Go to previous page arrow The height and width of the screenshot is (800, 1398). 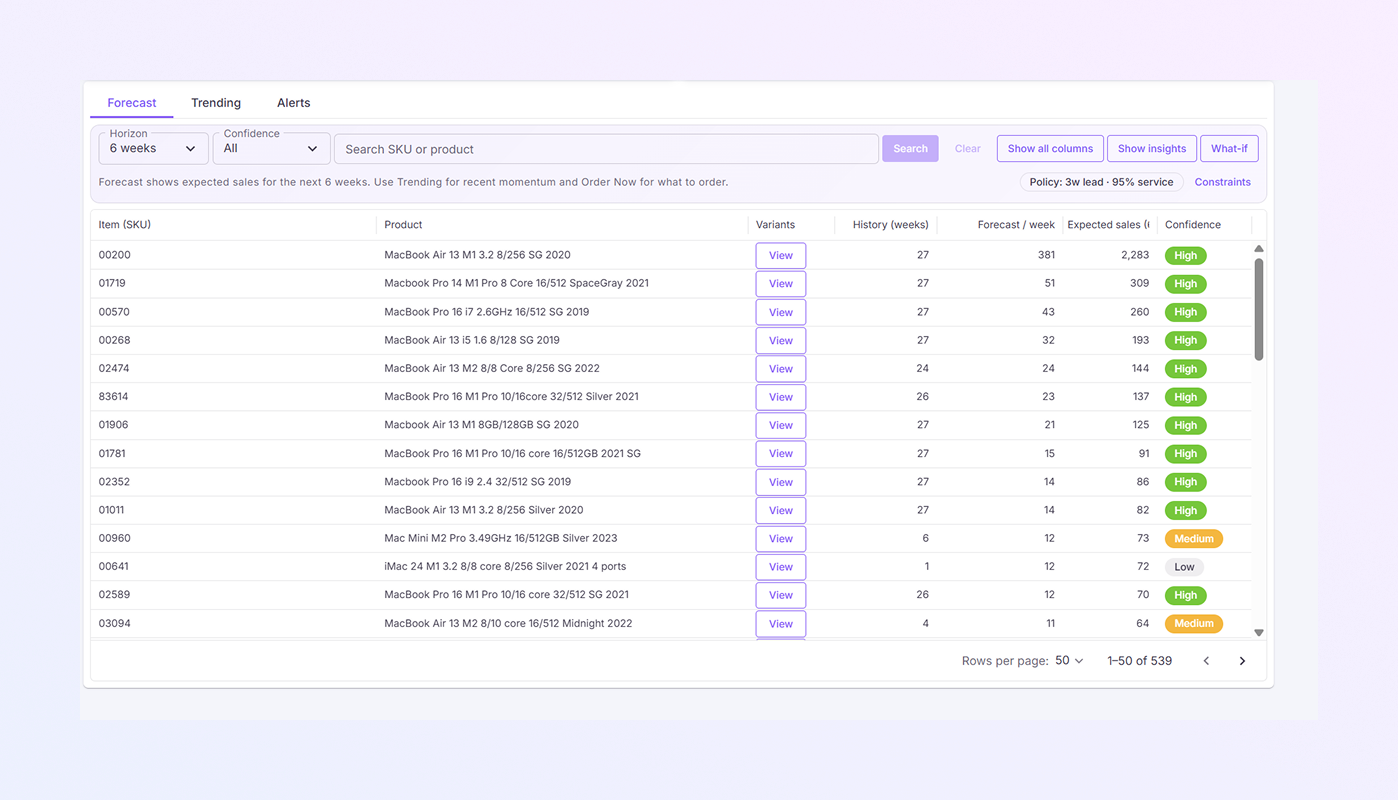point(1206,661)
